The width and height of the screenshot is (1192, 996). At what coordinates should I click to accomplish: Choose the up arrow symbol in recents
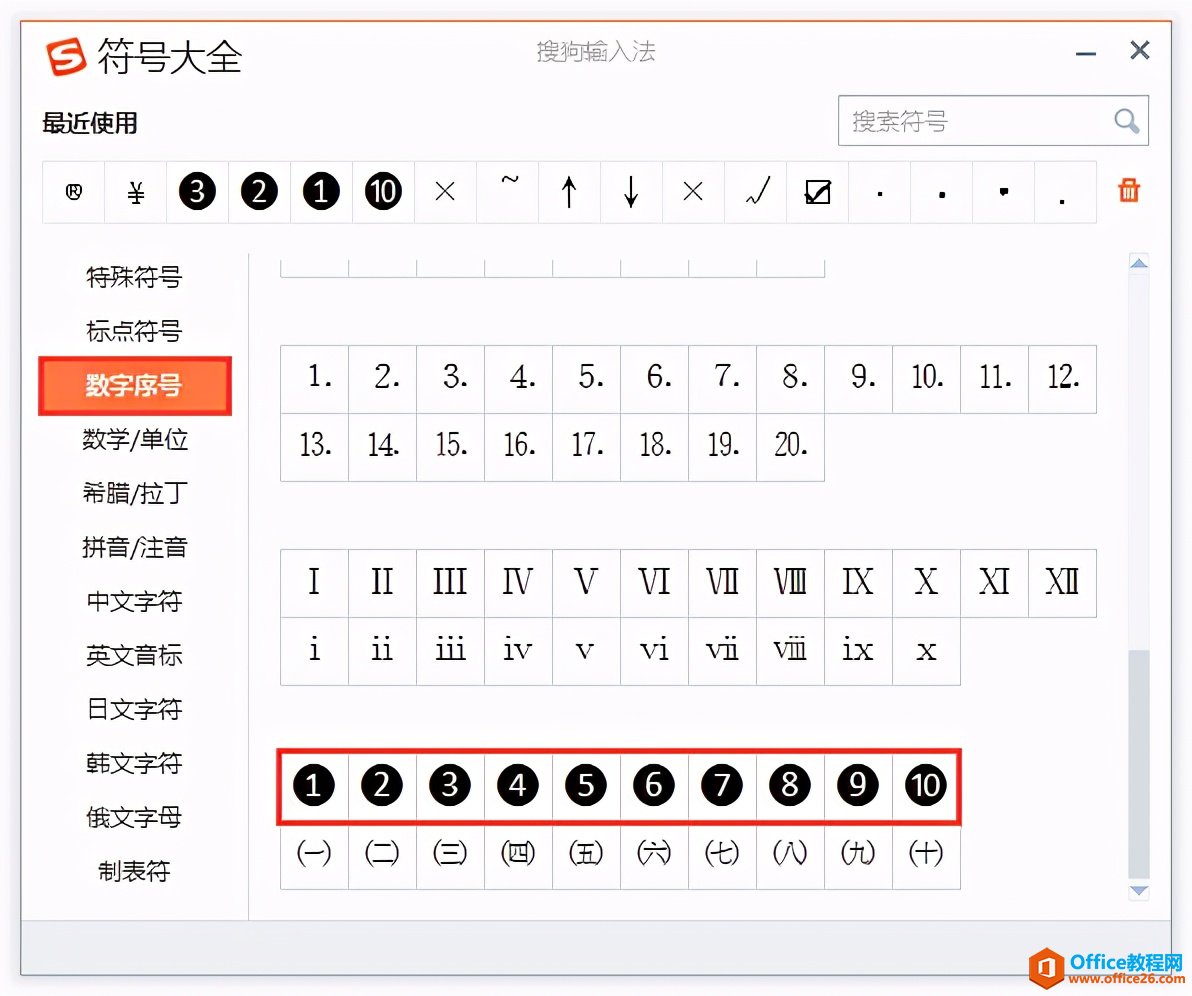coord(569,192)
